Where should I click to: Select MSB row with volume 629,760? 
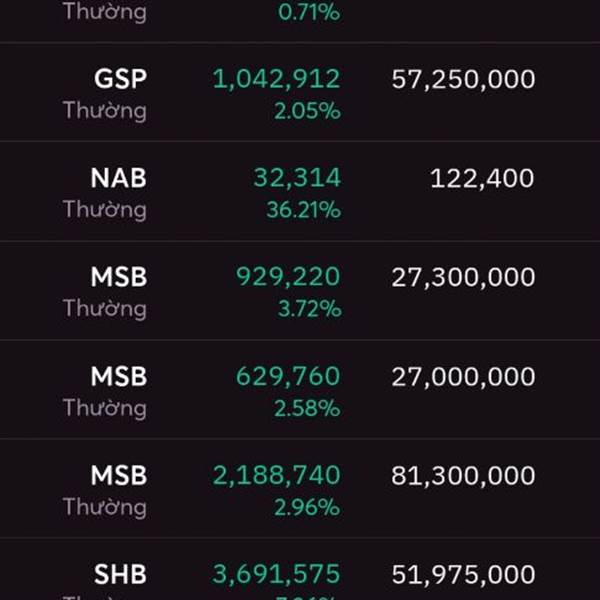point(300,389)
